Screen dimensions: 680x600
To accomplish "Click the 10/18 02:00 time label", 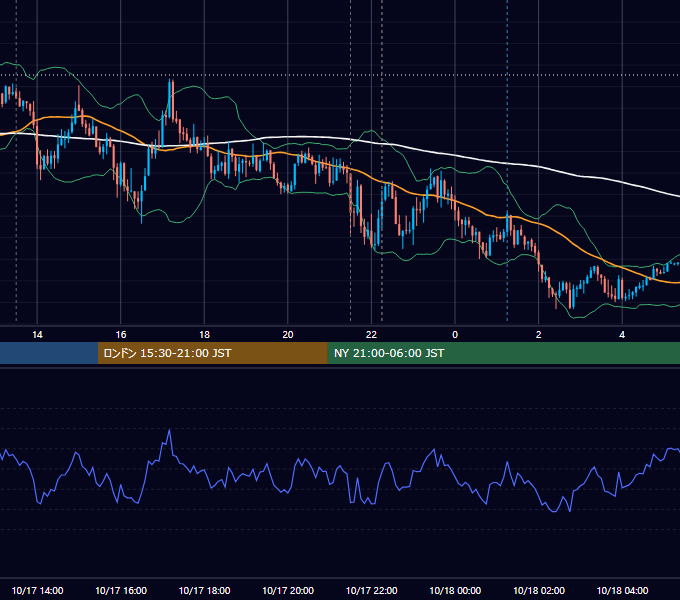I will click(539, 590).
